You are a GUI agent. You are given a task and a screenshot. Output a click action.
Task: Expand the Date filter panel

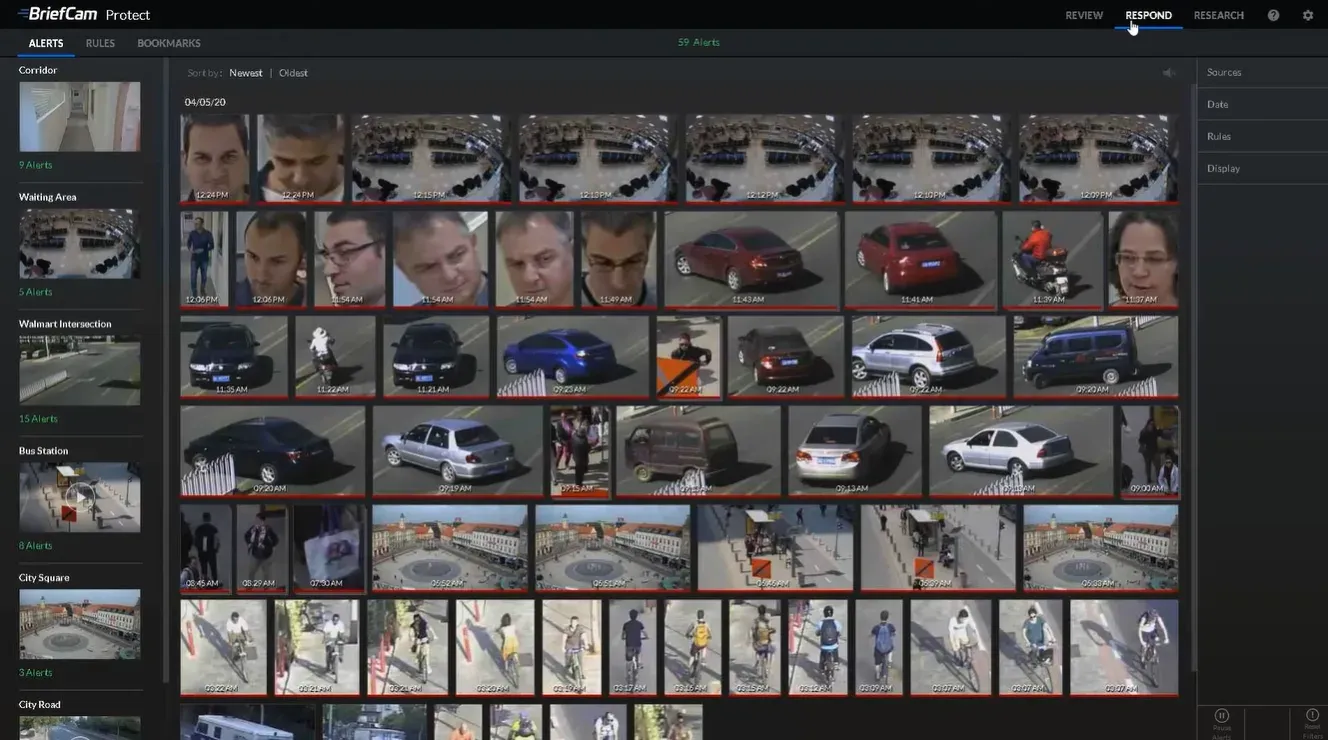click(1262, 104)
